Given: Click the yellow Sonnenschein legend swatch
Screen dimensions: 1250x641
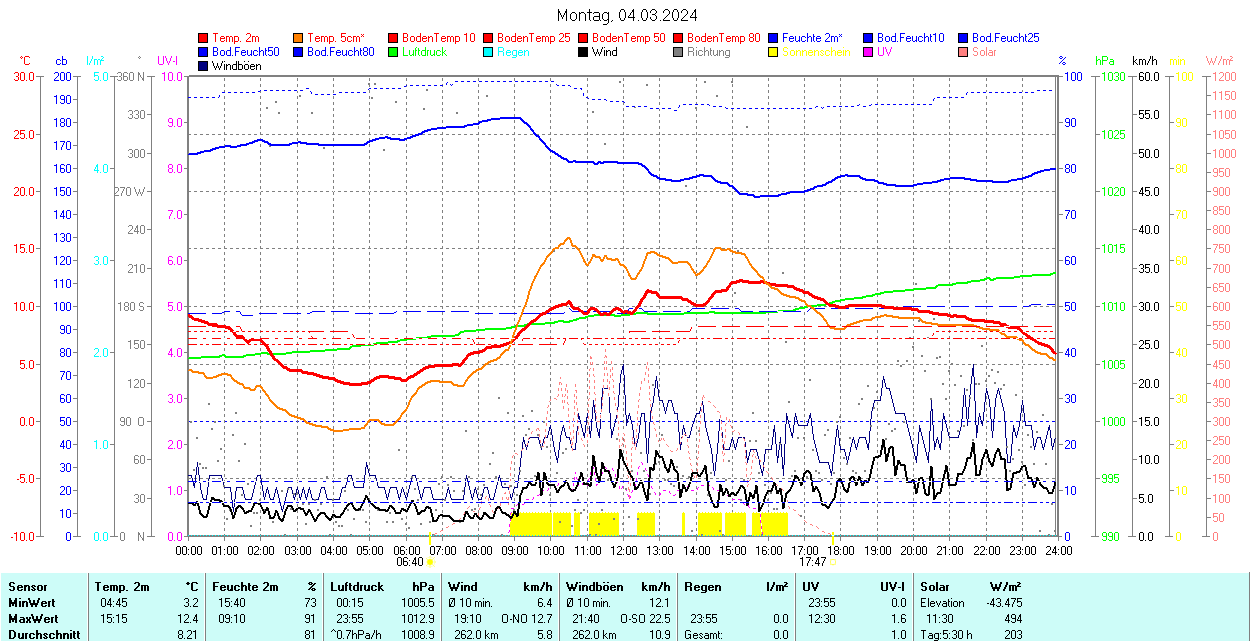Looking at the screenshot, I should 773,52.
